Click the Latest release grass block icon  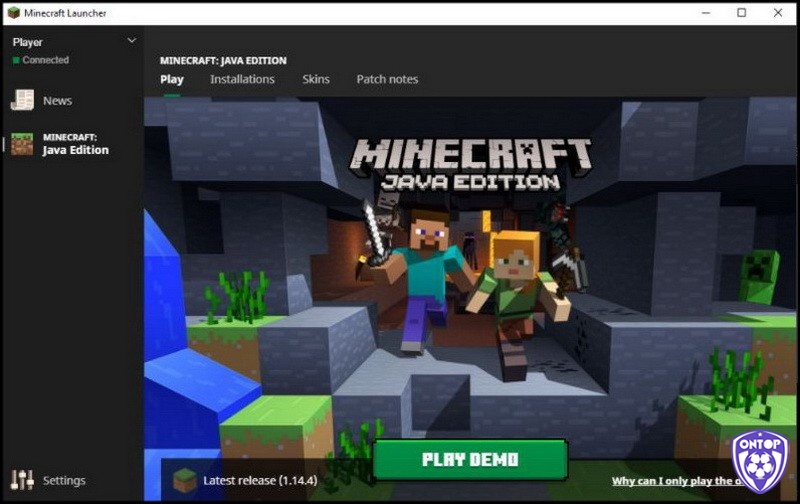pos(185,480)
